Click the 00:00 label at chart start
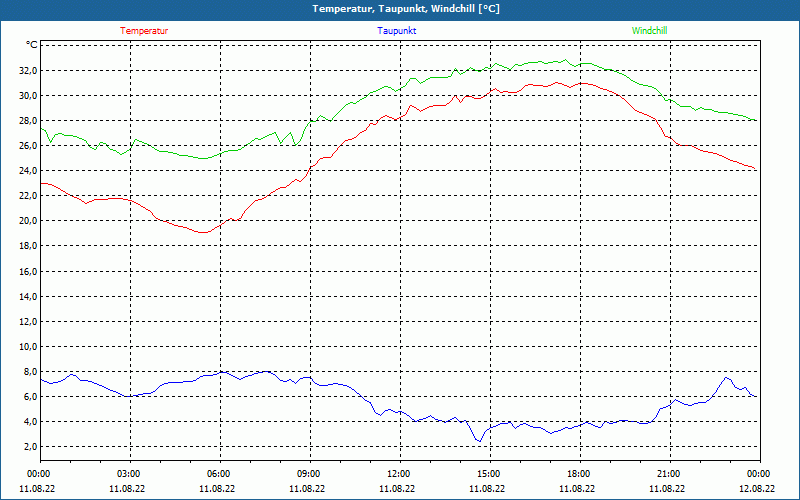800x500 pixels. [x=40, y=474]
